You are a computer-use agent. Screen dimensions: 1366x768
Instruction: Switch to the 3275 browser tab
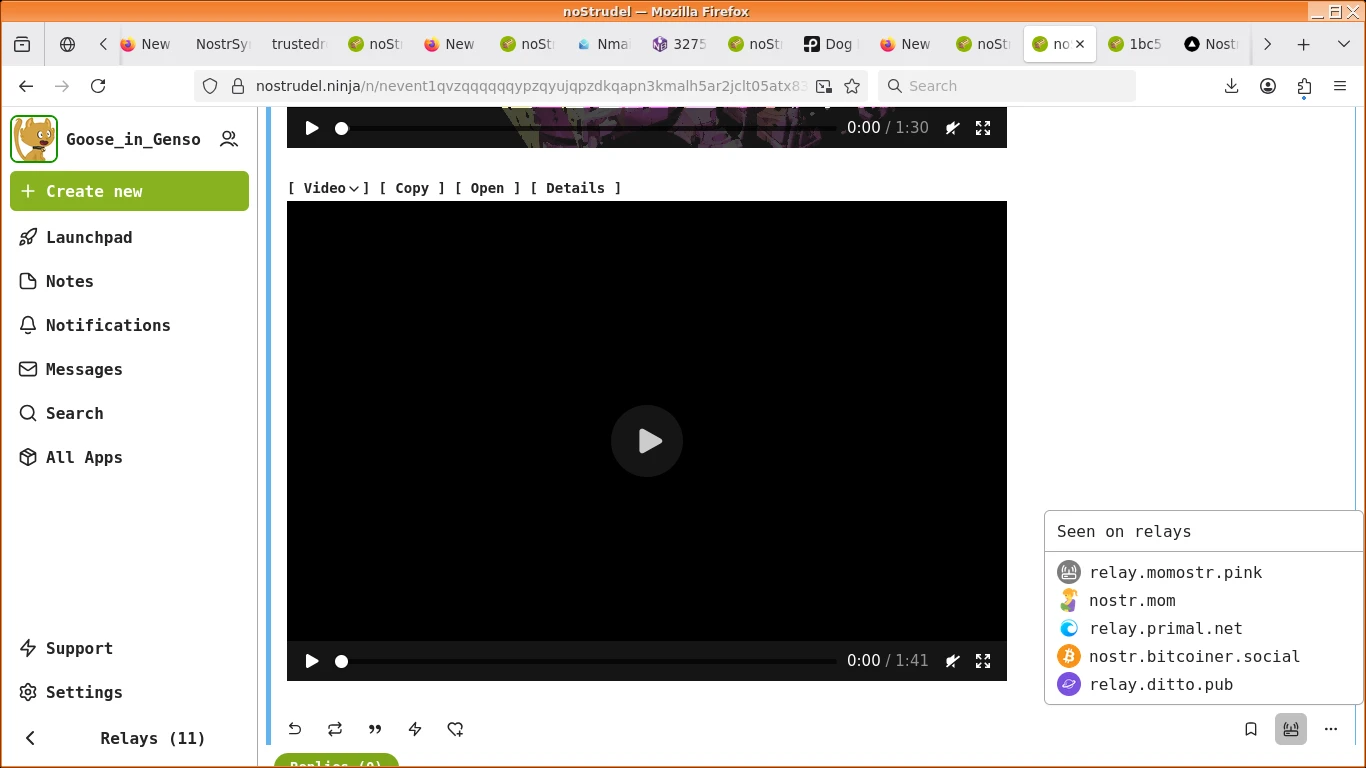[678, 44]
